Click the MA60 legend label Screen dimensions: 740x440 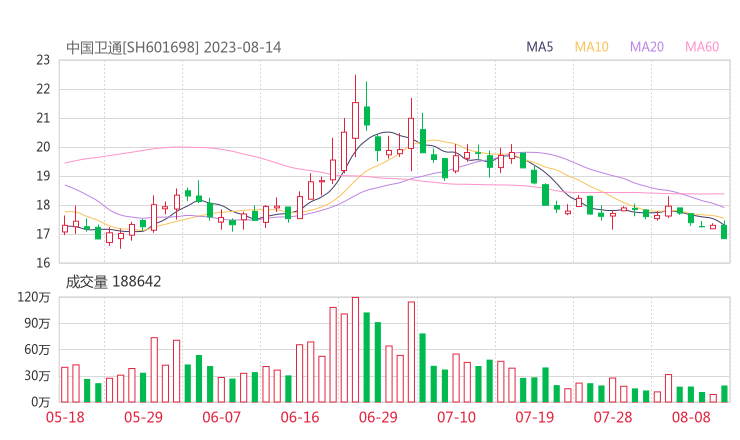[702, 47]
